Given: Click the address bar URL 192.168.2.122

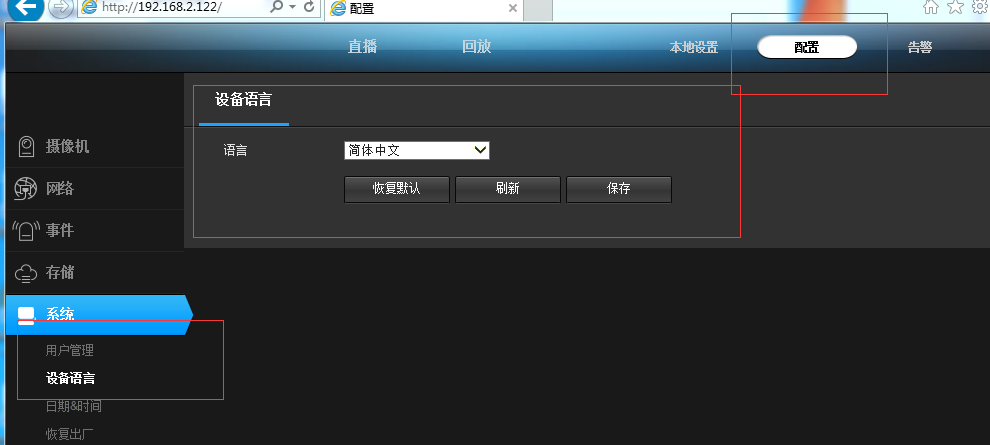Looking at the screenshot, I should (162, 8).
